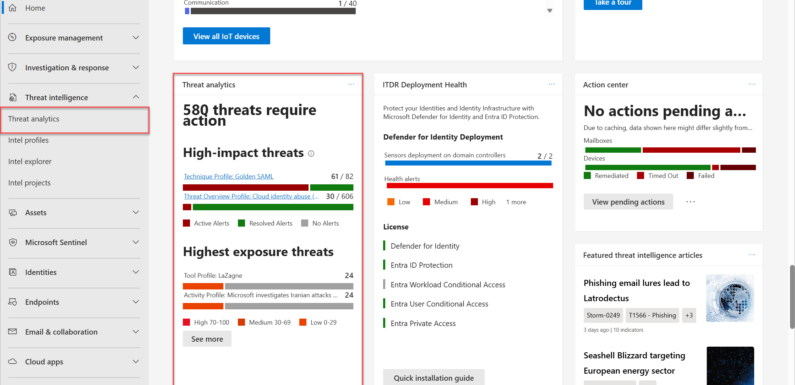
Task: Click the Active Alerts legend swatch
Action: 187,223
